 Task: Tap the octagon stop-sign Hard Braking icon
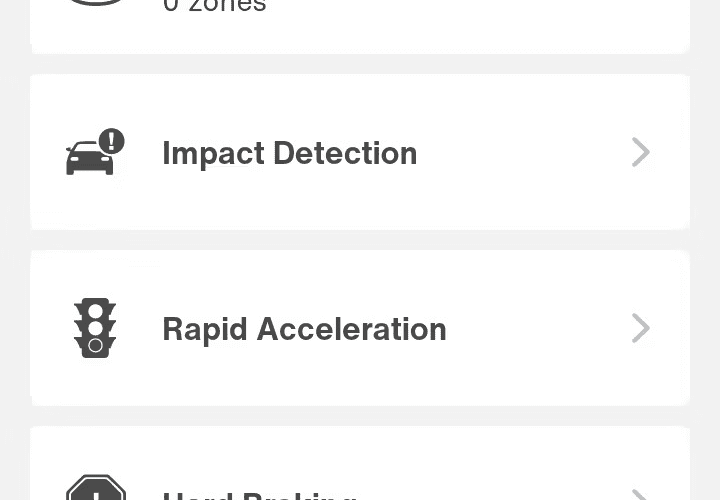[x=96, y=488]
